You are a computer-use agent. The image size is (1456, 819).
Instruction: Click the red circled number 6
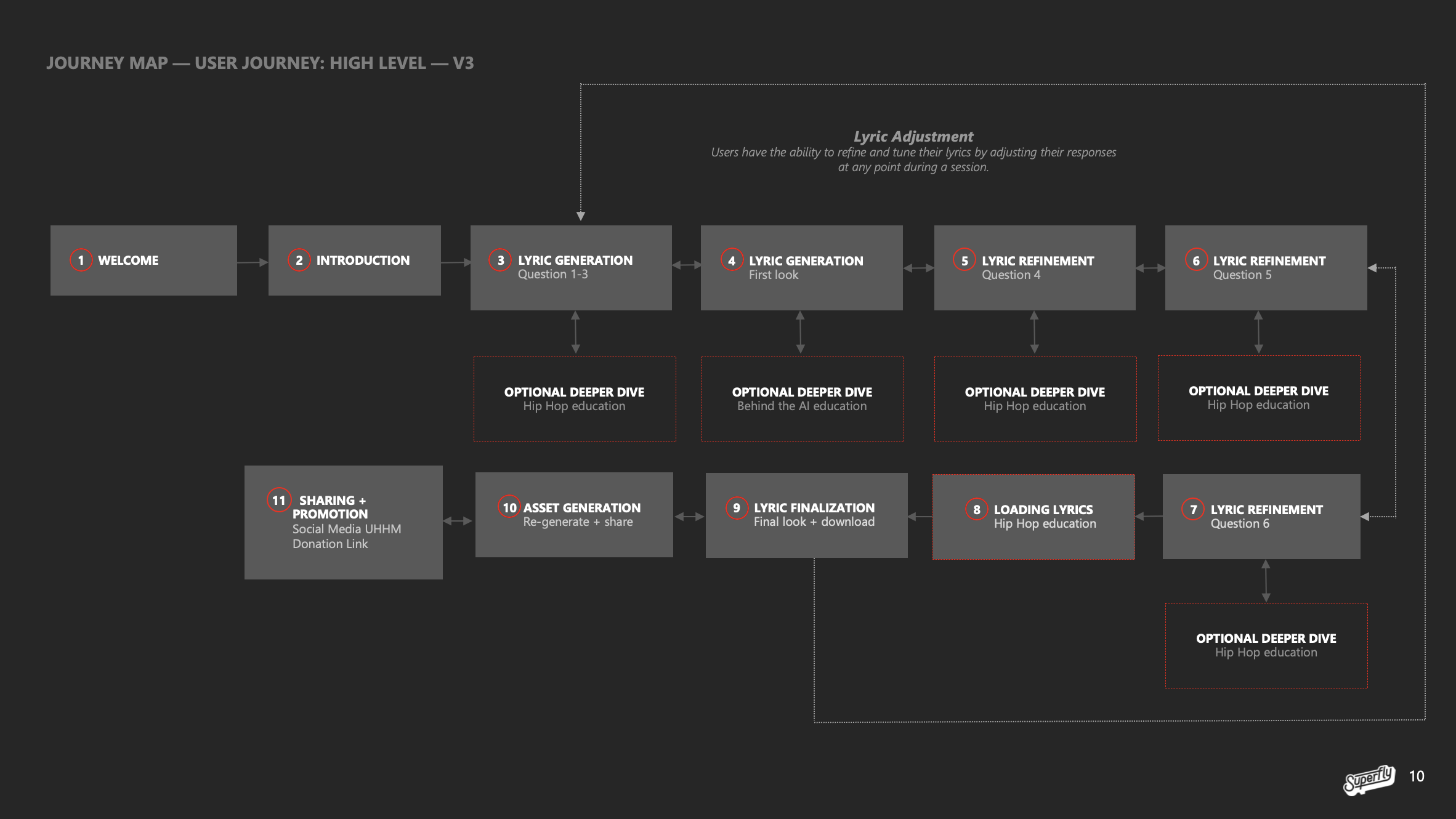(x=1196, y=260)
